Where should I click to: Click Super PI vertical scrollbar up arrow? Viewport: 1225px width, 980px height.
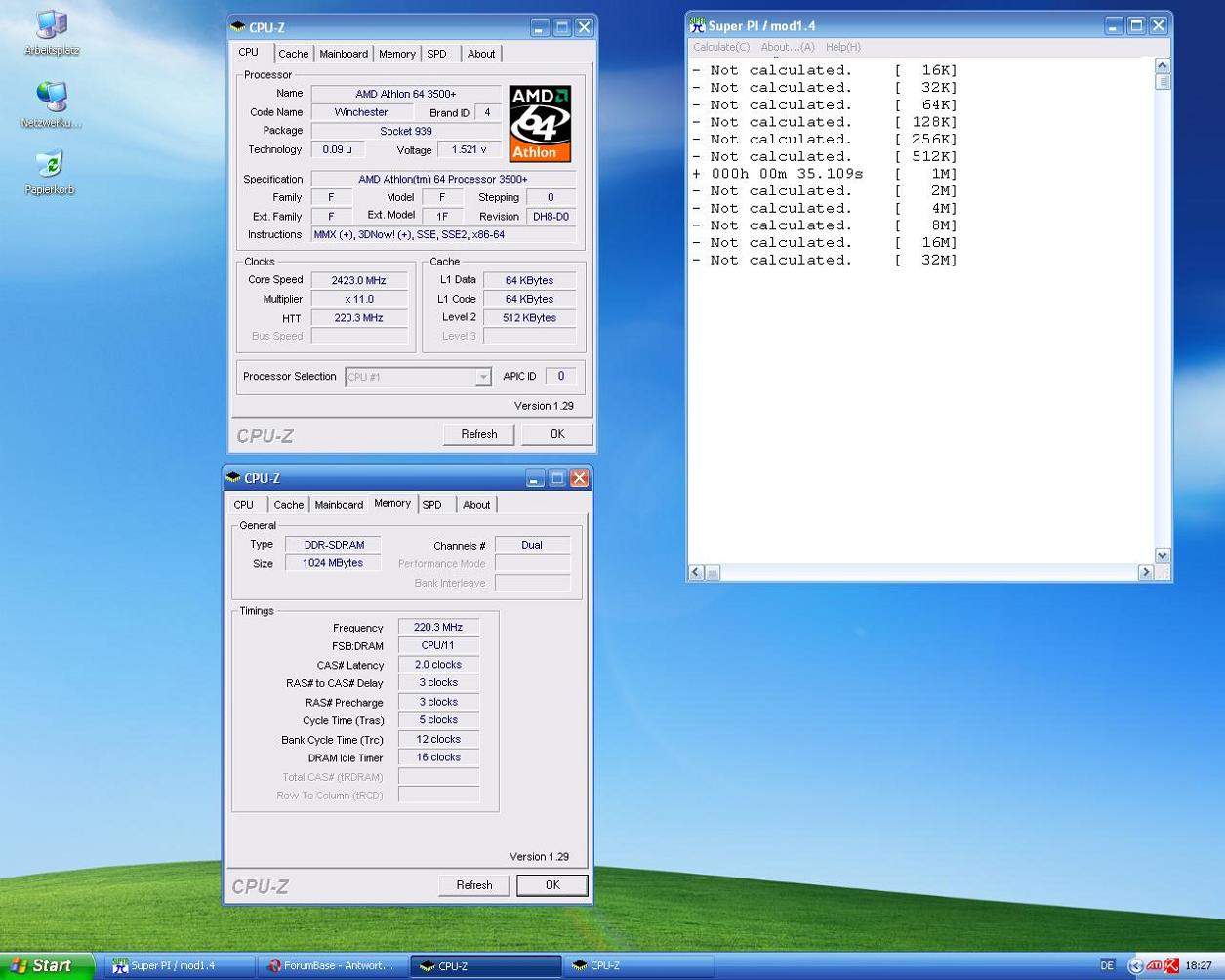click(x=1162, y=65)
